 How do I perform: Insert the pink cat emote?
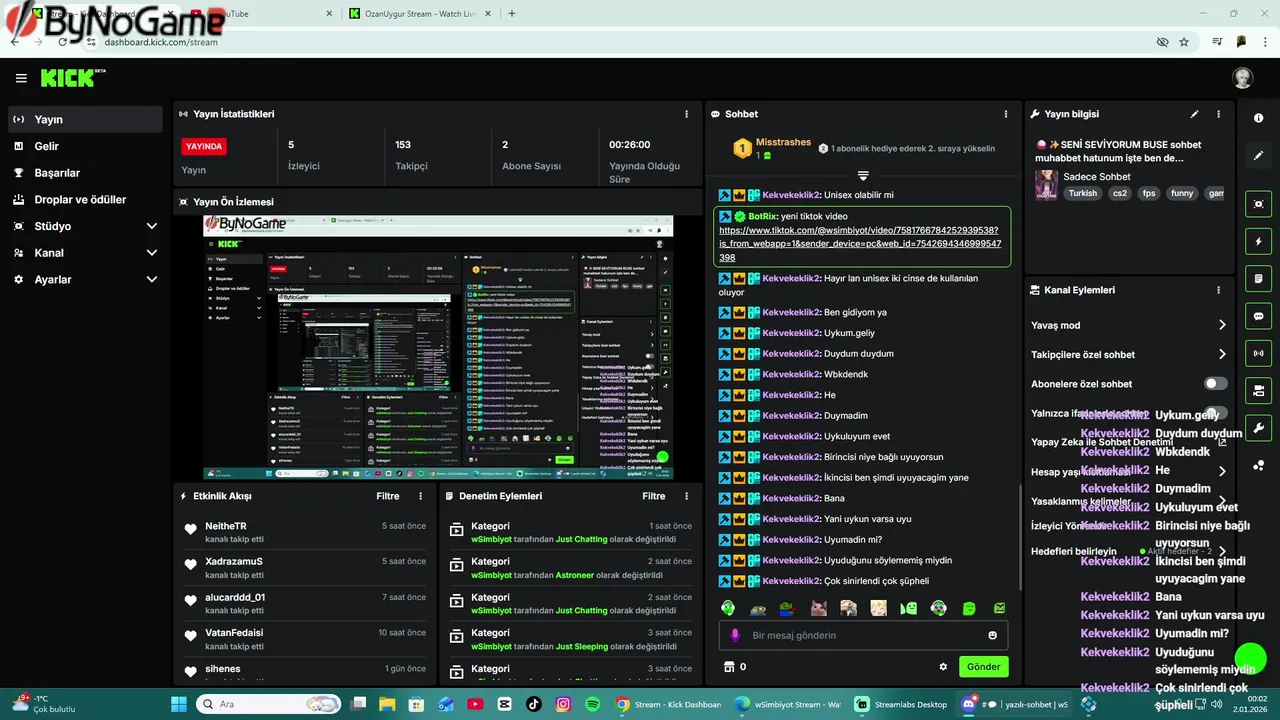pyautogui.click(x=818, y=608)
